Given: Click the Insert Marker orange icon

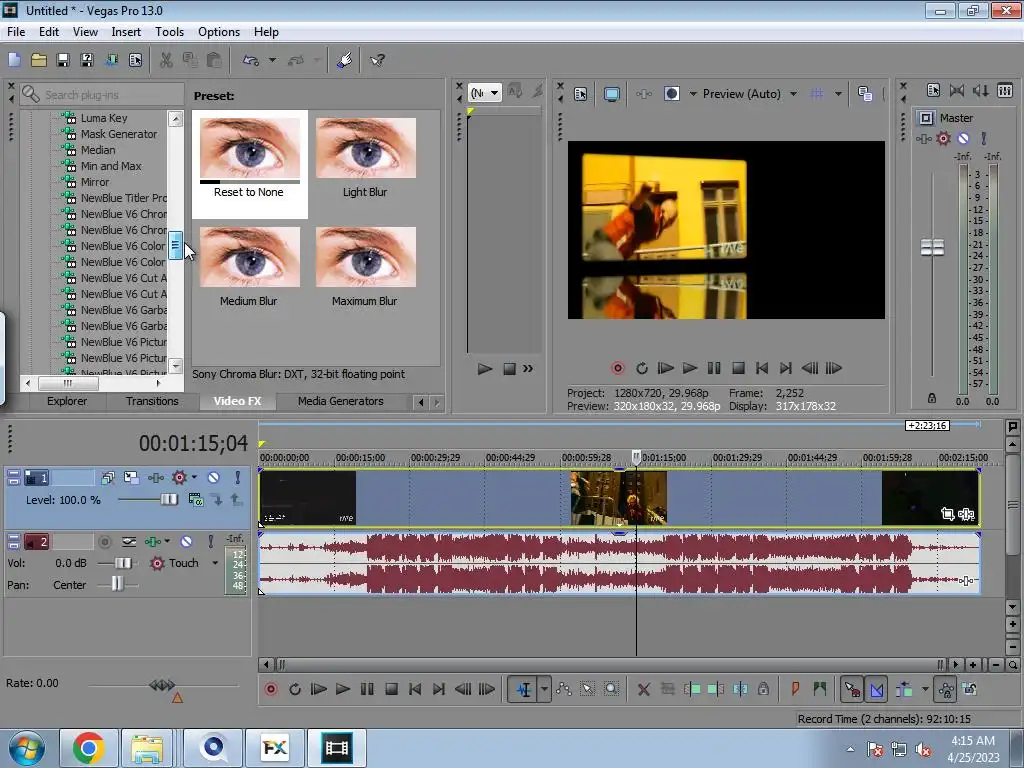Looking at the screenshot, I should pos(795,689).
